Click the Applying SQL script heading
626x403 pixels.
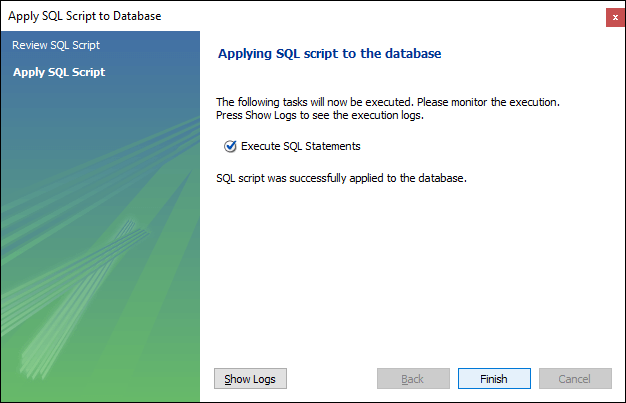click(329, 54)
